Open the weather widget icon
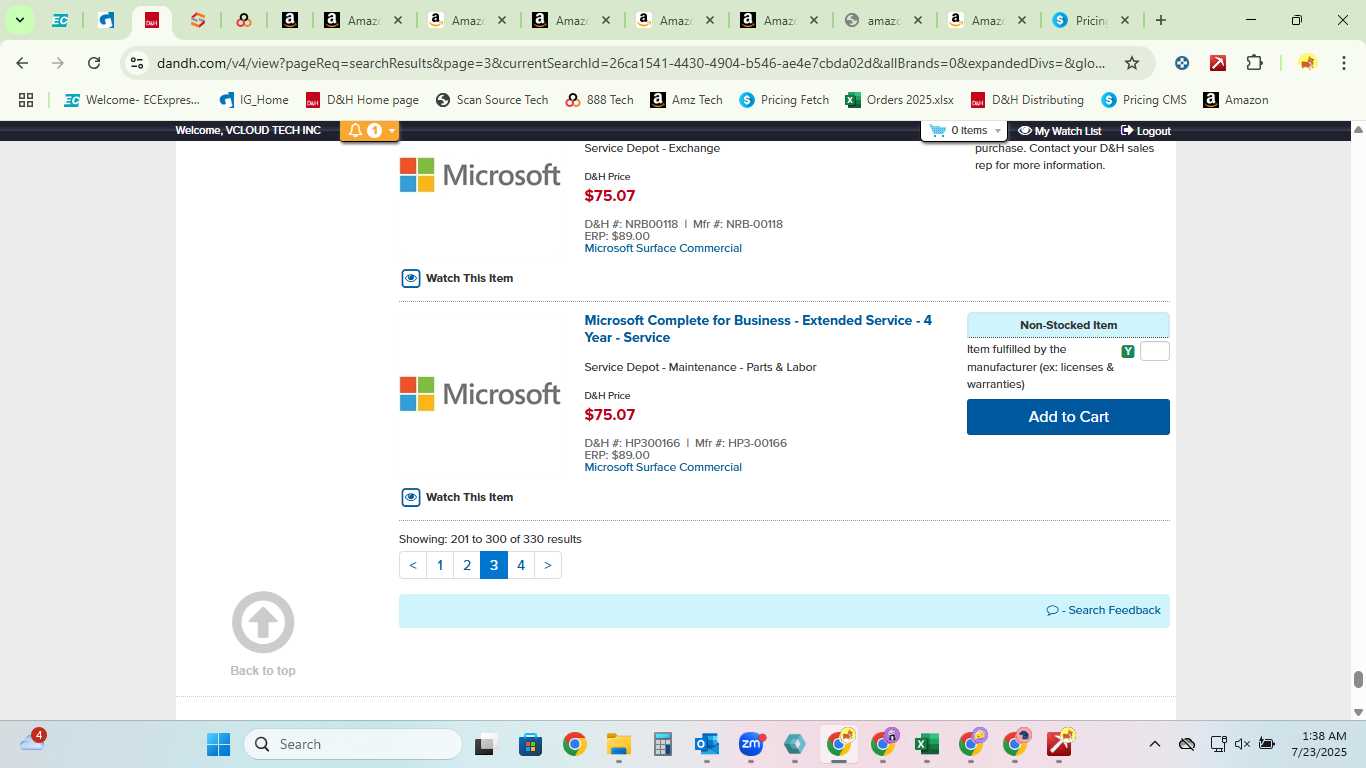The height and width of the screenshot is (768, 1366). click(32, 741)
